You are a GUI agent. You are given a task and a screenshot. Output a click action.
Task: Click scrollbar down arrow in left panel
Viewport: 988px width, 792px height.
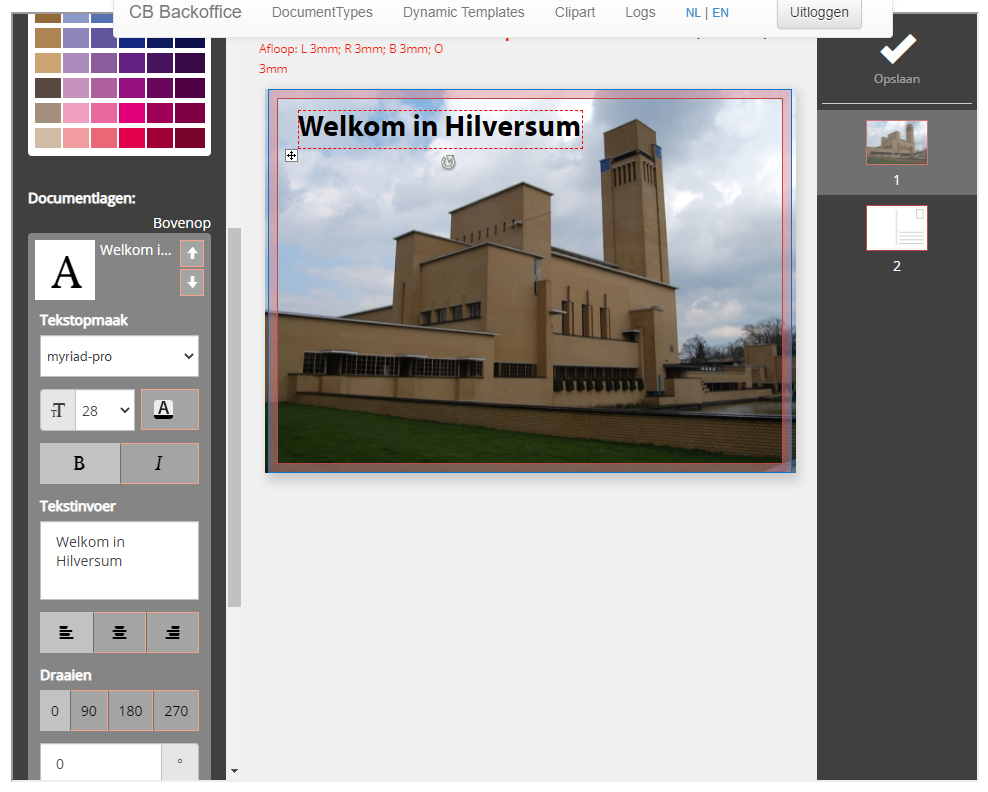(234, 771)
